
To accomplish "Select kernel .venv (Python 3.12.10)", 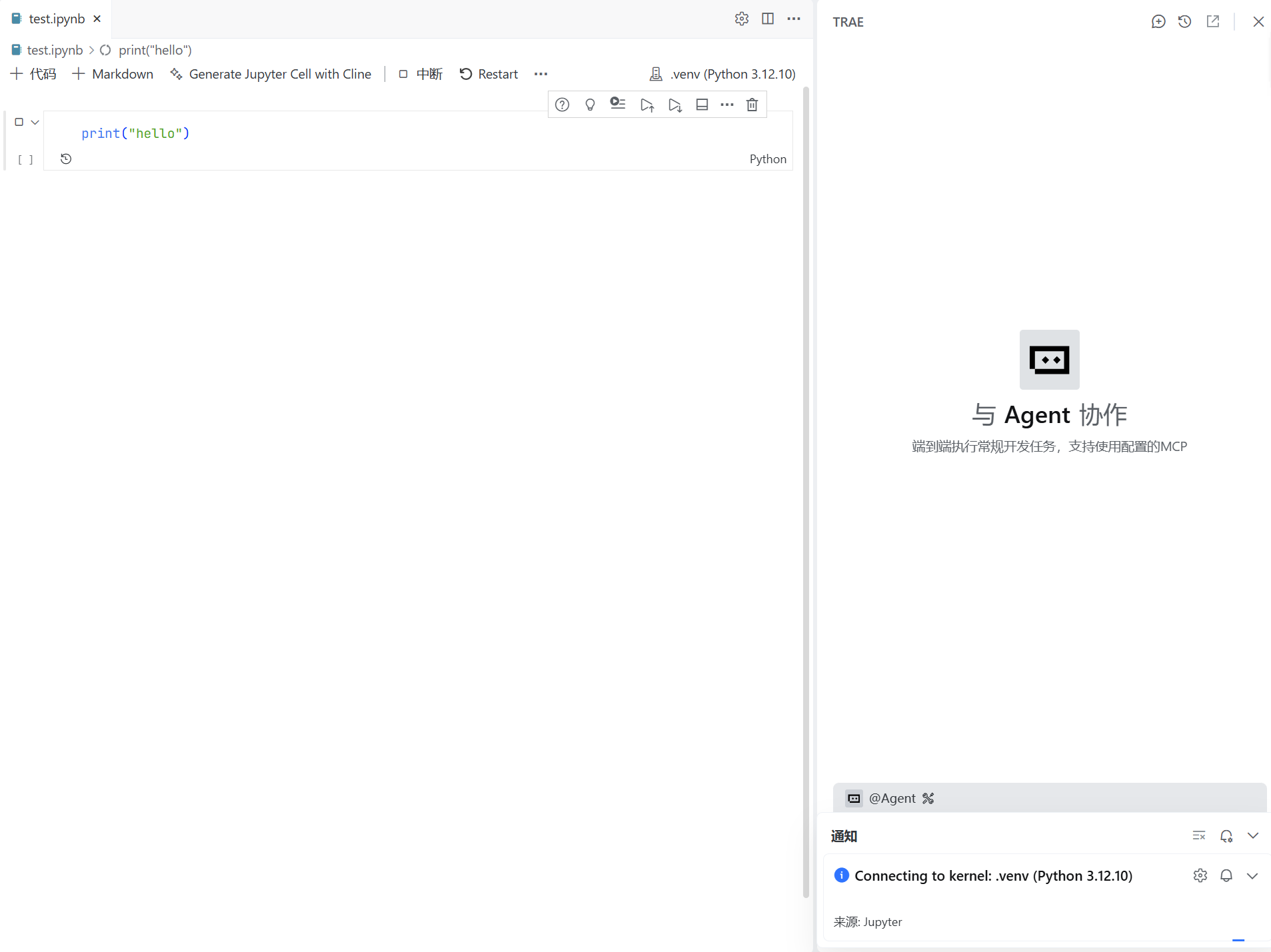I will [722, 74].
